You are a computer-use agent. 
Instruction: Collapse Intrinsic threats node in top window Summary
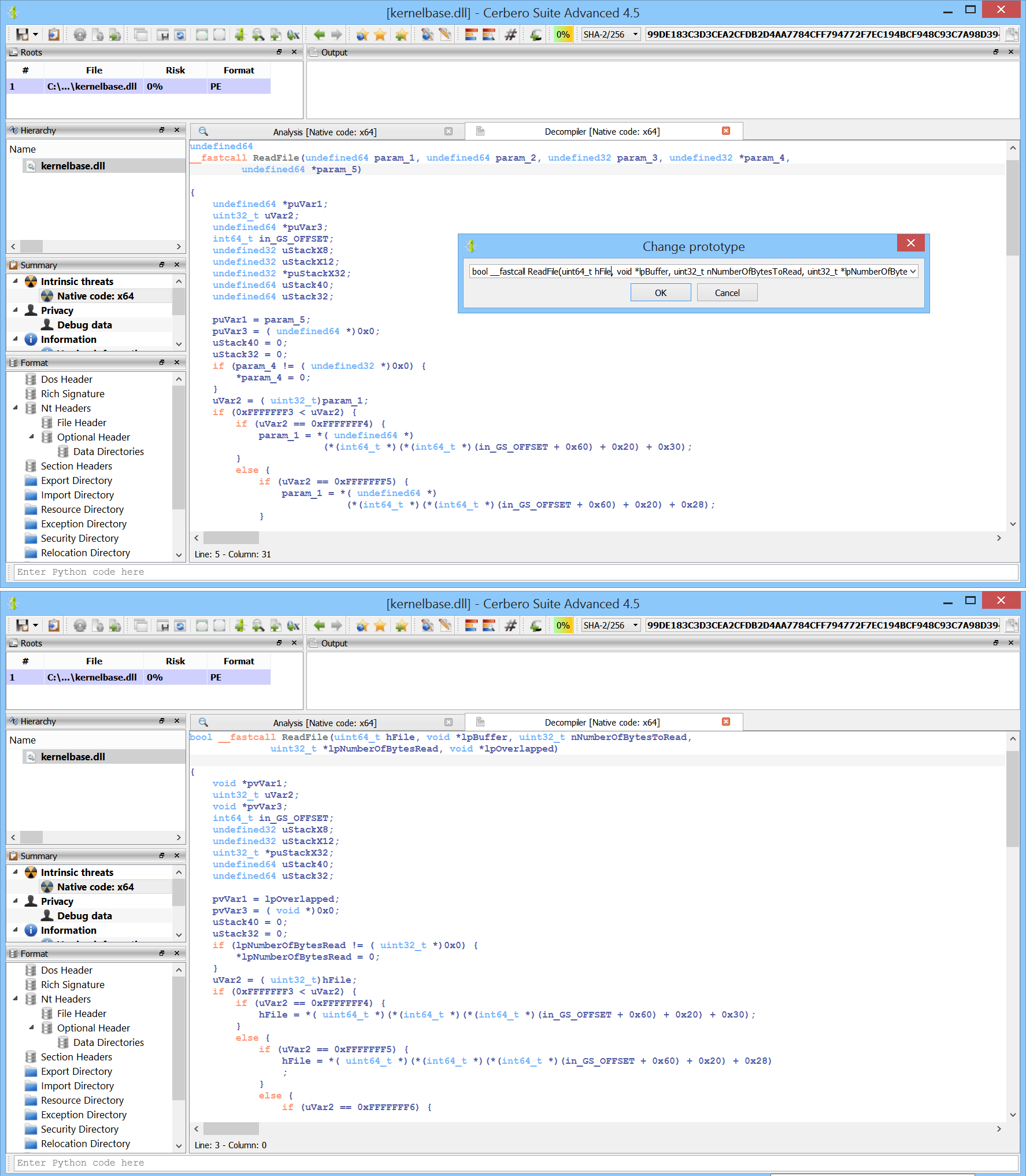(16, 281)
